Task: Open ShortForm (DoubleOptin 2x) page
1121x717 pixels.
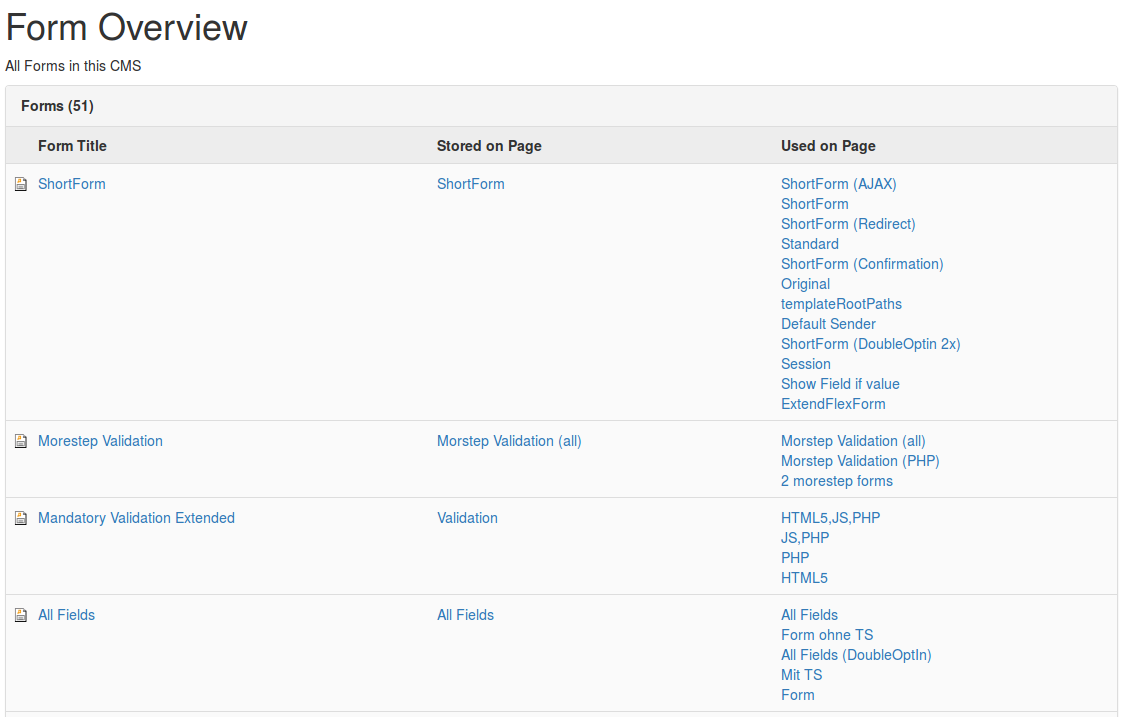Action: [870, 344]
